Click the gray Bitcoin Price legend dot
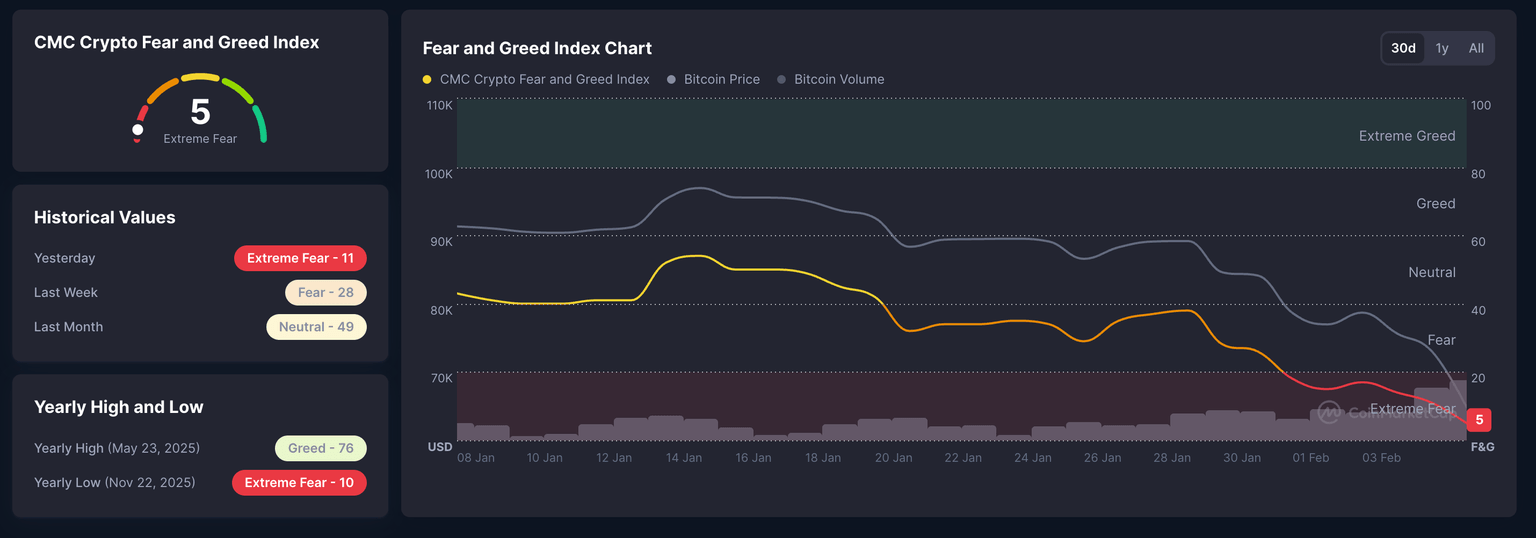This screenshot has height=538, width=1536. click(672, 80)
